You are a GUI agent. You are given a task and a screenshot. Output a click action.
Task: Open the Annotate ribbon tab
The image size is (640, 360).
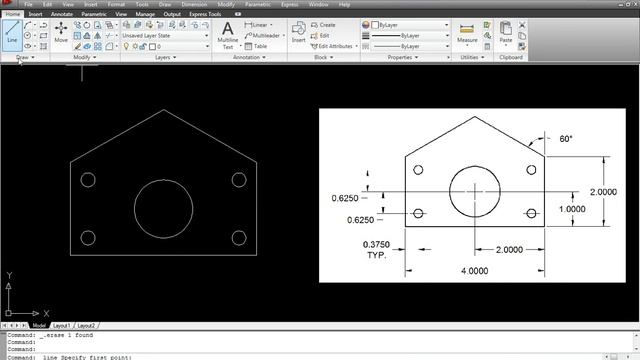pyautogui.click(x=62, y=14)
